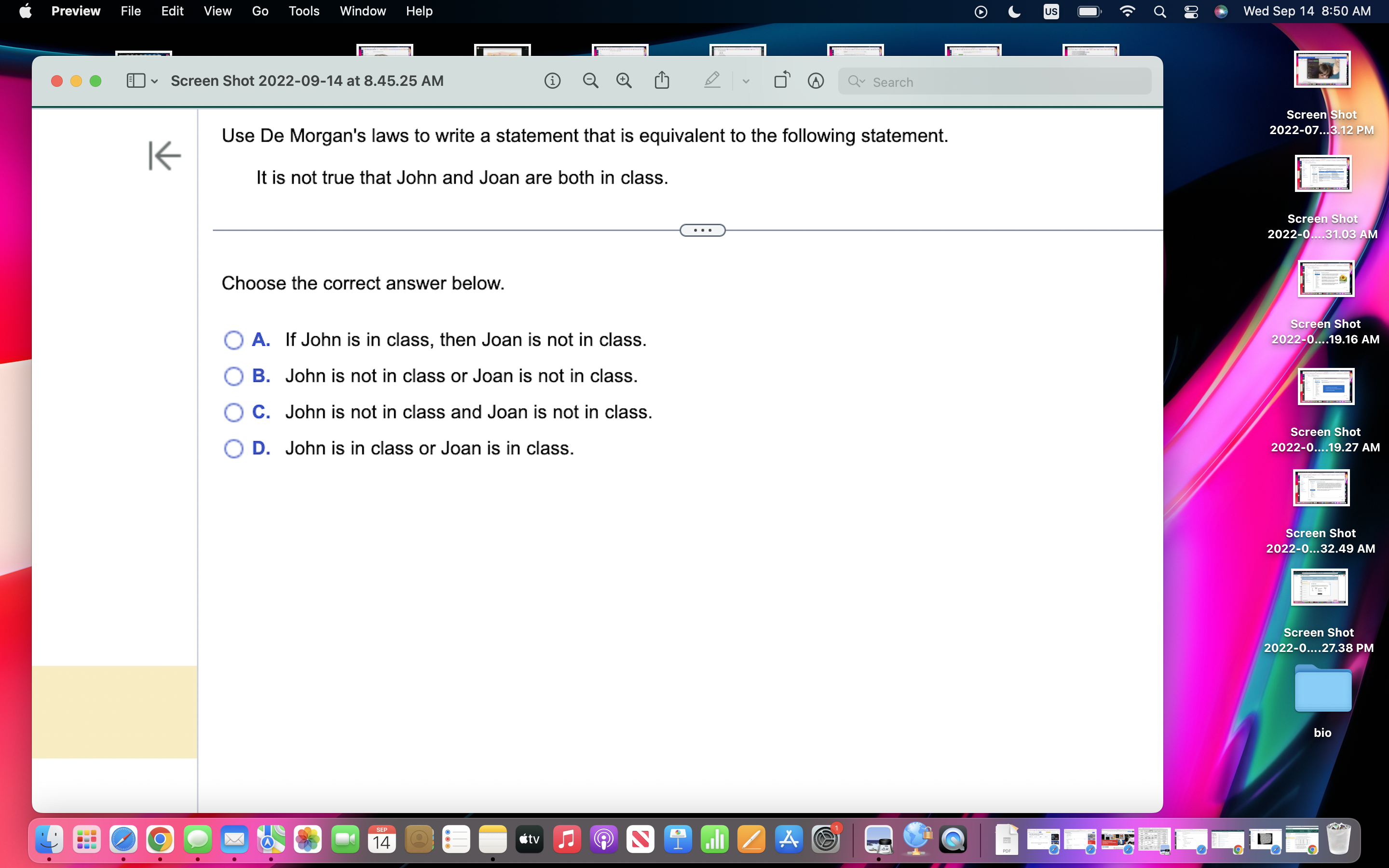Image resolution: width=1389 pixels, height=868 pixels.
Task: Click the Help menu item
Action: pos(419,11)
